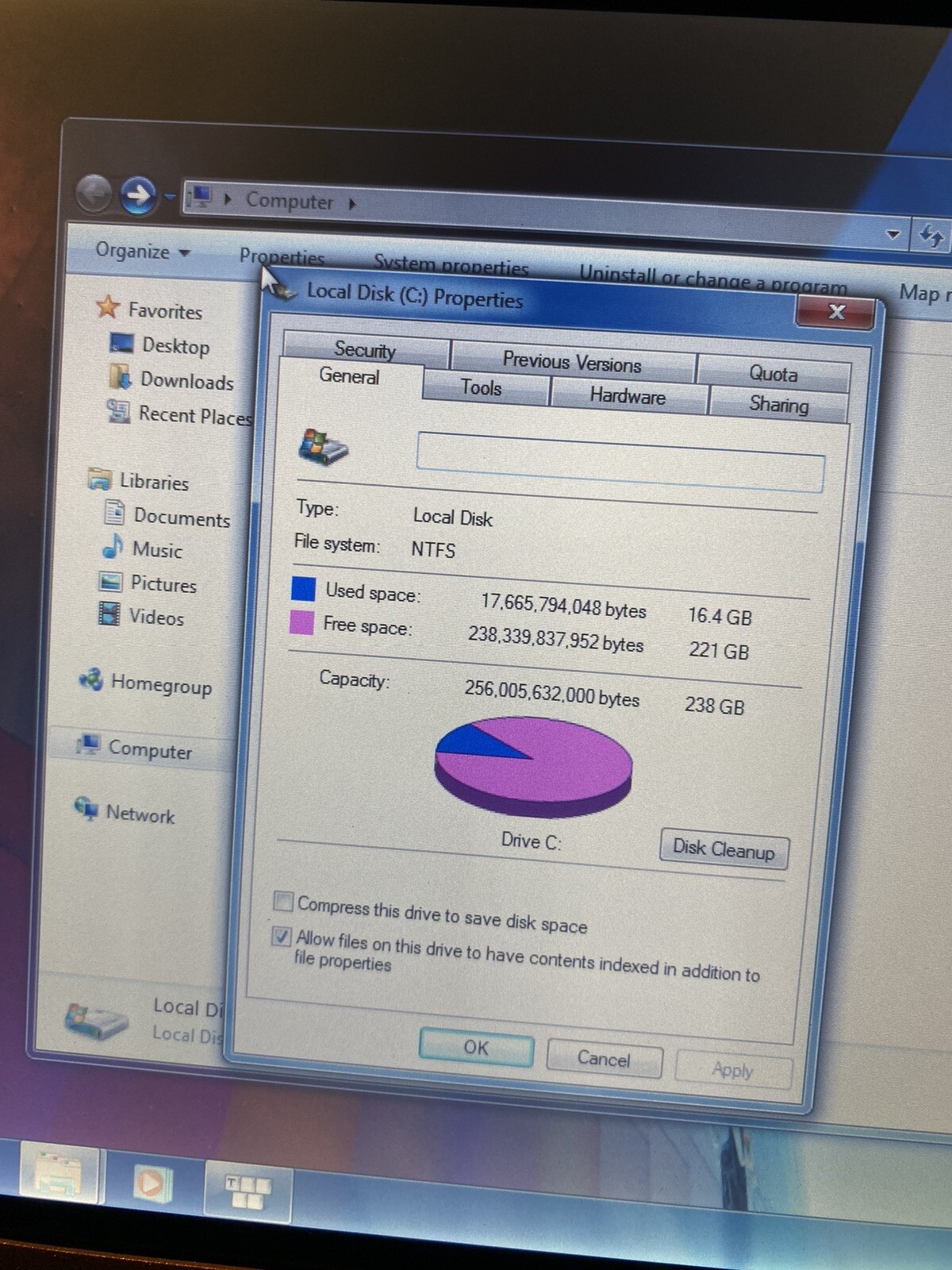
Task: Select Computer in the navigation pane
Action: [149, 749]
